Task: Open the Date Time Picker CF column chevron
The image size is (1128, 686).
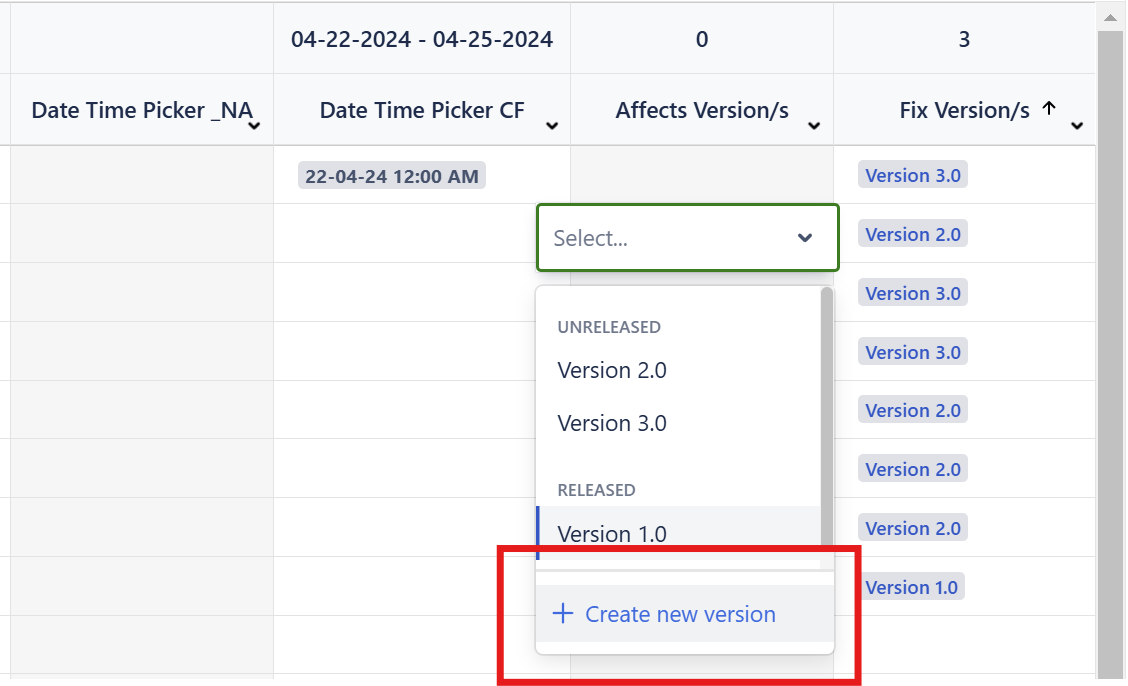Action: pos(552,126)
